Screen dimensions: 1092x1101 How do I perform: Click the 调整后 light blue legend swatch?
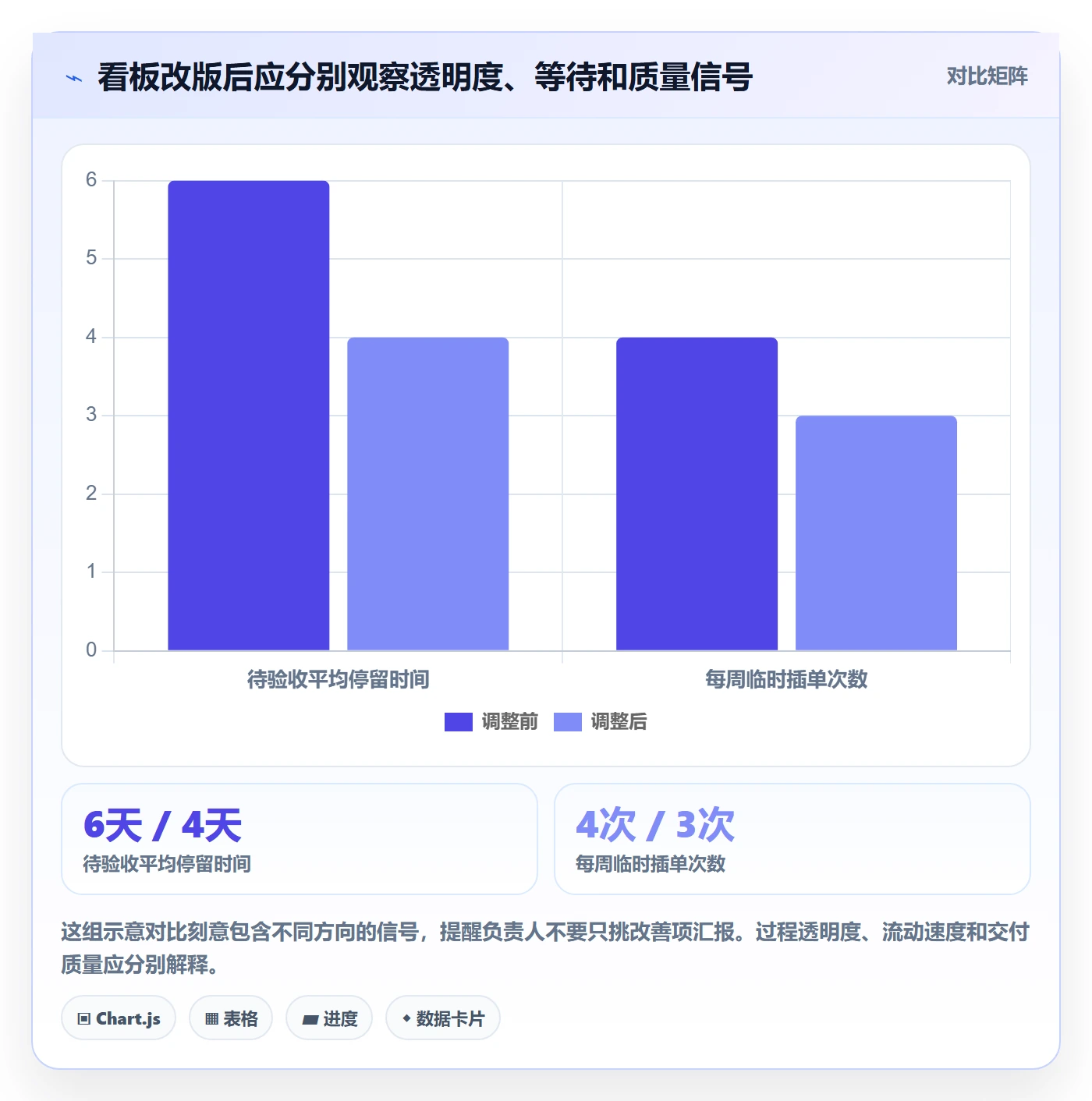(568, 722)
